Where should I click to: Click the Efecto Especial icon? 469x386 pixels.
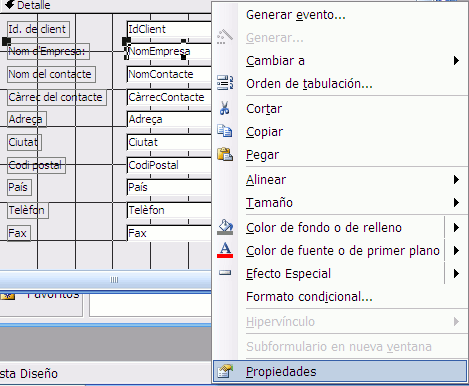tap(225, 273)
